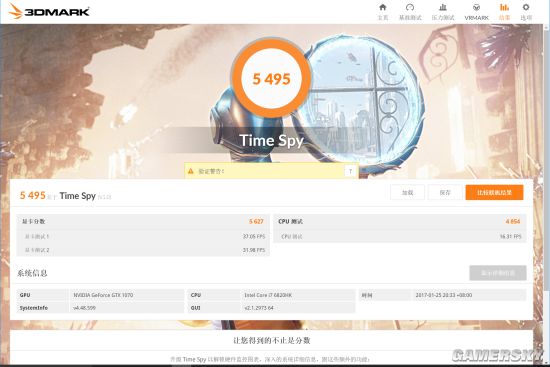
Task: Select 'NVIDIA GeForce GTX 1070' GPU value
Action: pos(103,295)
